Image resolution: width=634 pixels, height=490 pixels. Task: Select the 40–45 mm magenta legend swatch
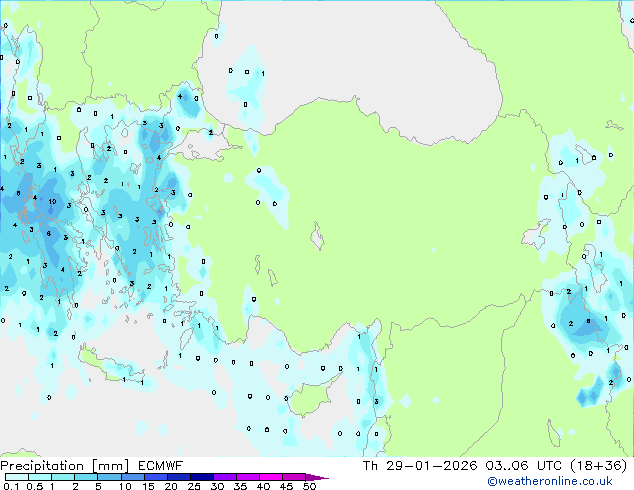(271, 477)
